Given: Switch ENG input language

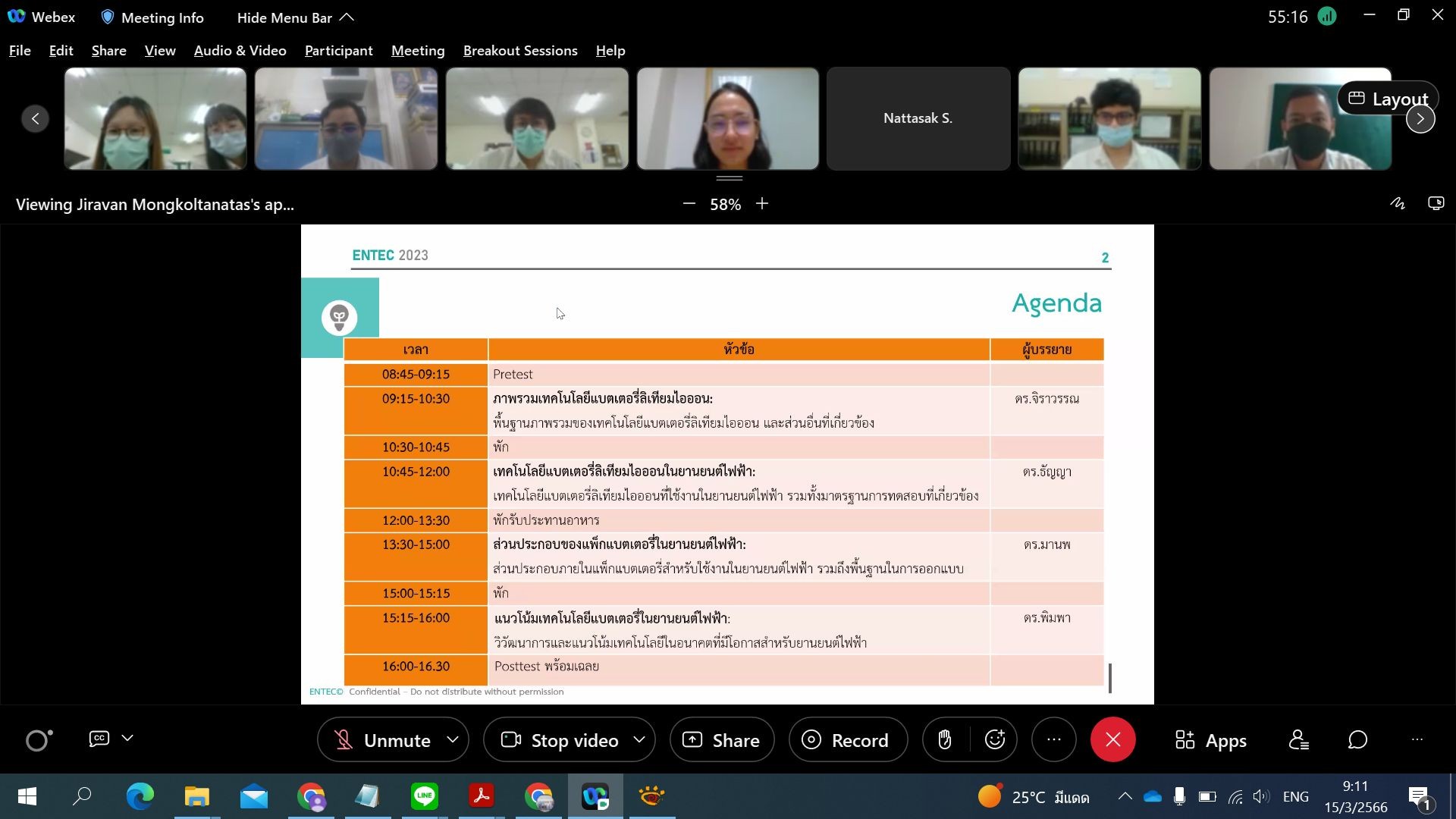Looking at the screenshot, I should pos(1295,796).
